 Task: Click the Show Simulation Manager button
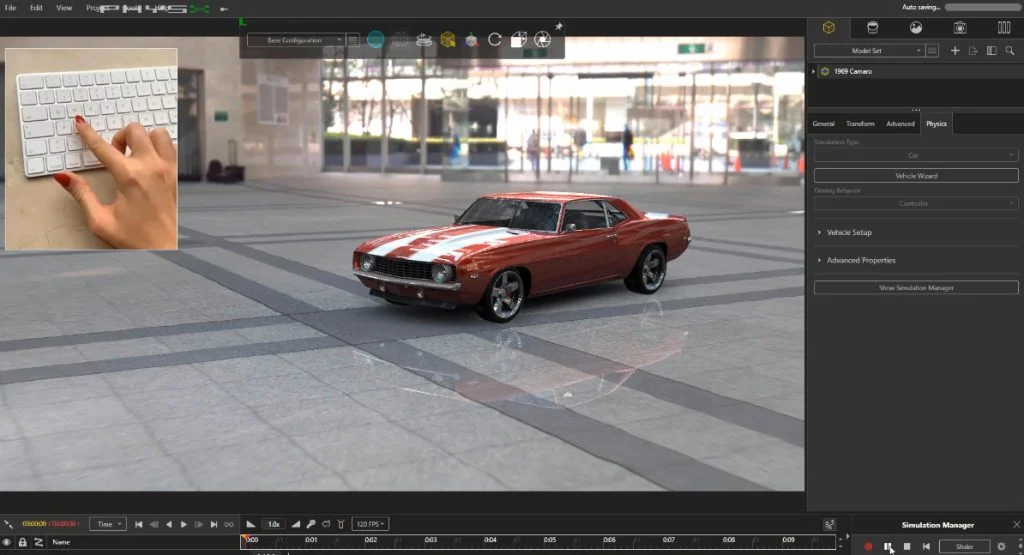point(915,288)
